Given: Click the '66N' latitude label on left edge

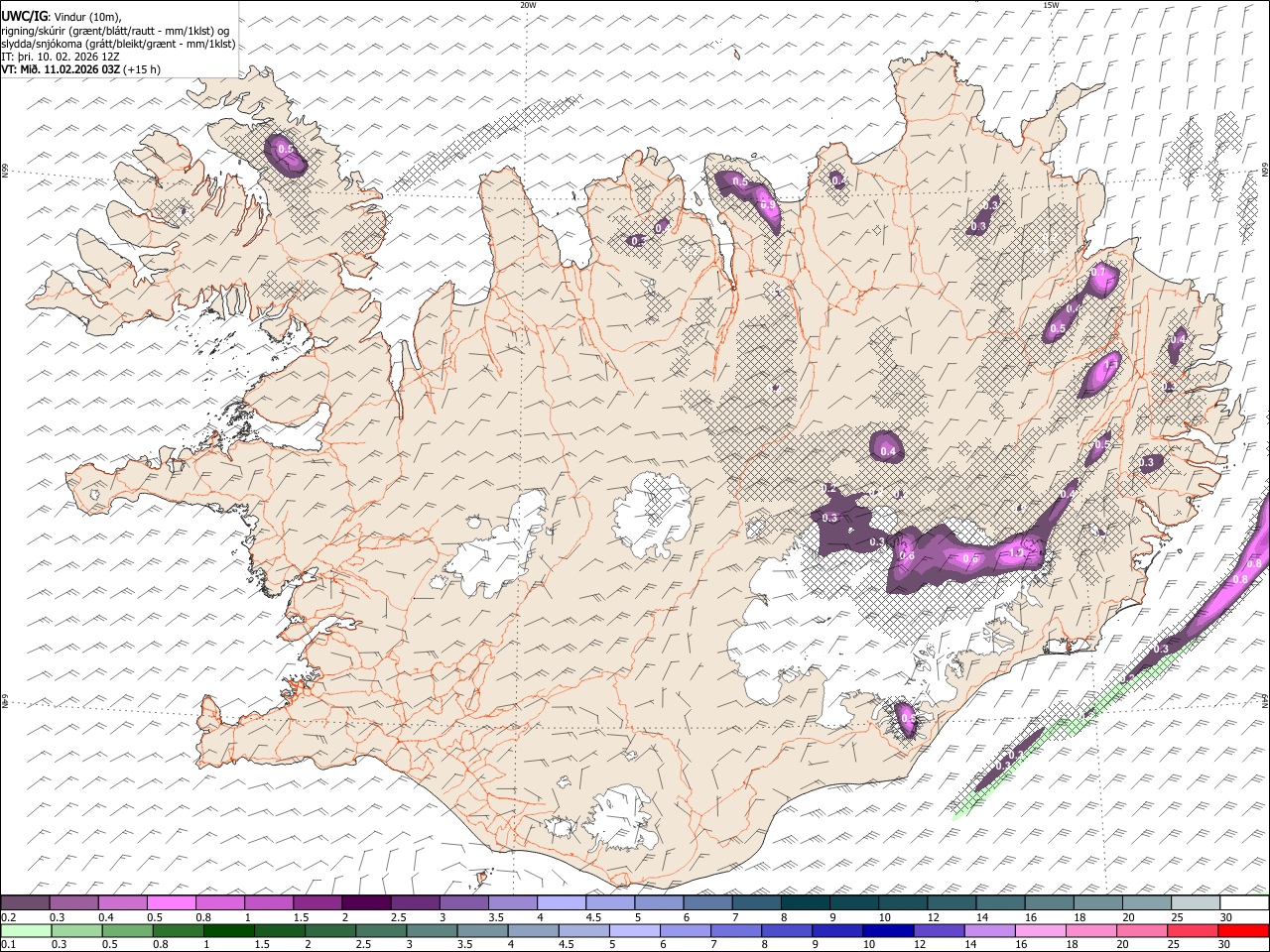Looking at the screenshot, I should 5,172.
